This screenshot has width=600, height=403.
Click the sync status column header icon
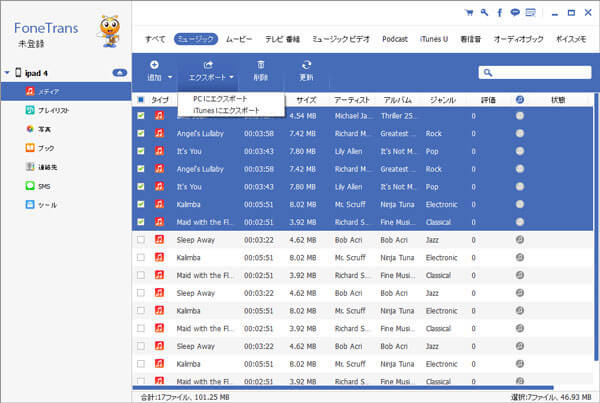(x=520, y=100)
